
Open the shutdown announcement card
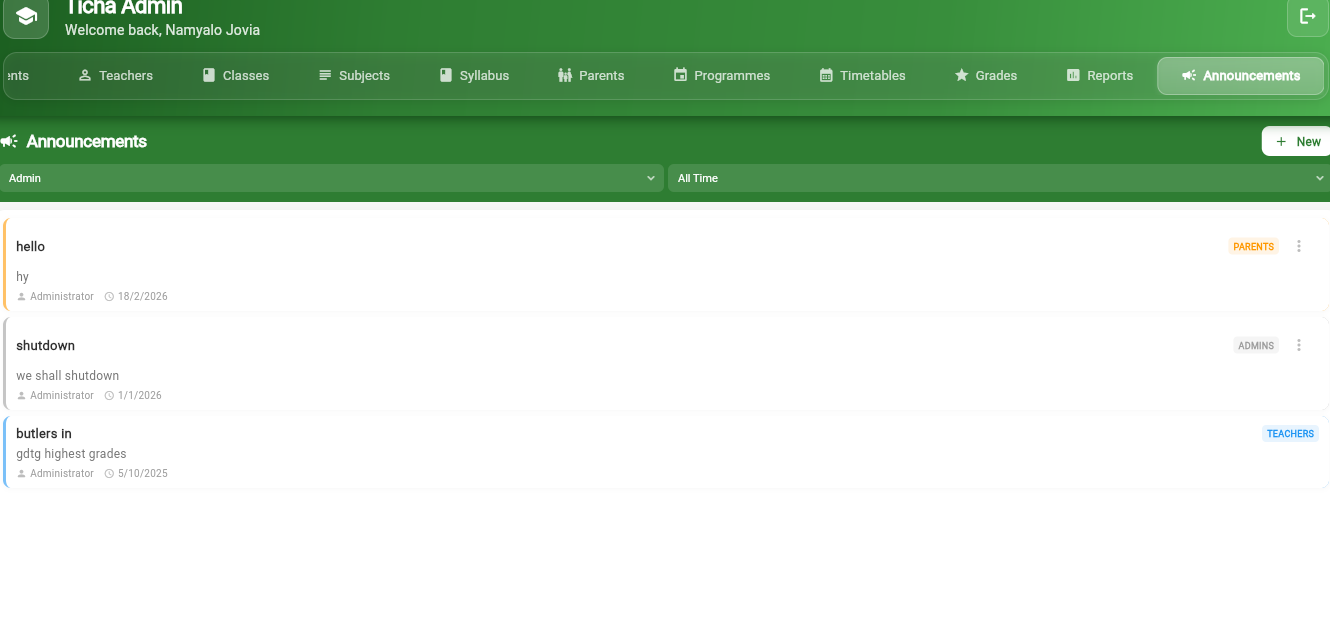600,365
